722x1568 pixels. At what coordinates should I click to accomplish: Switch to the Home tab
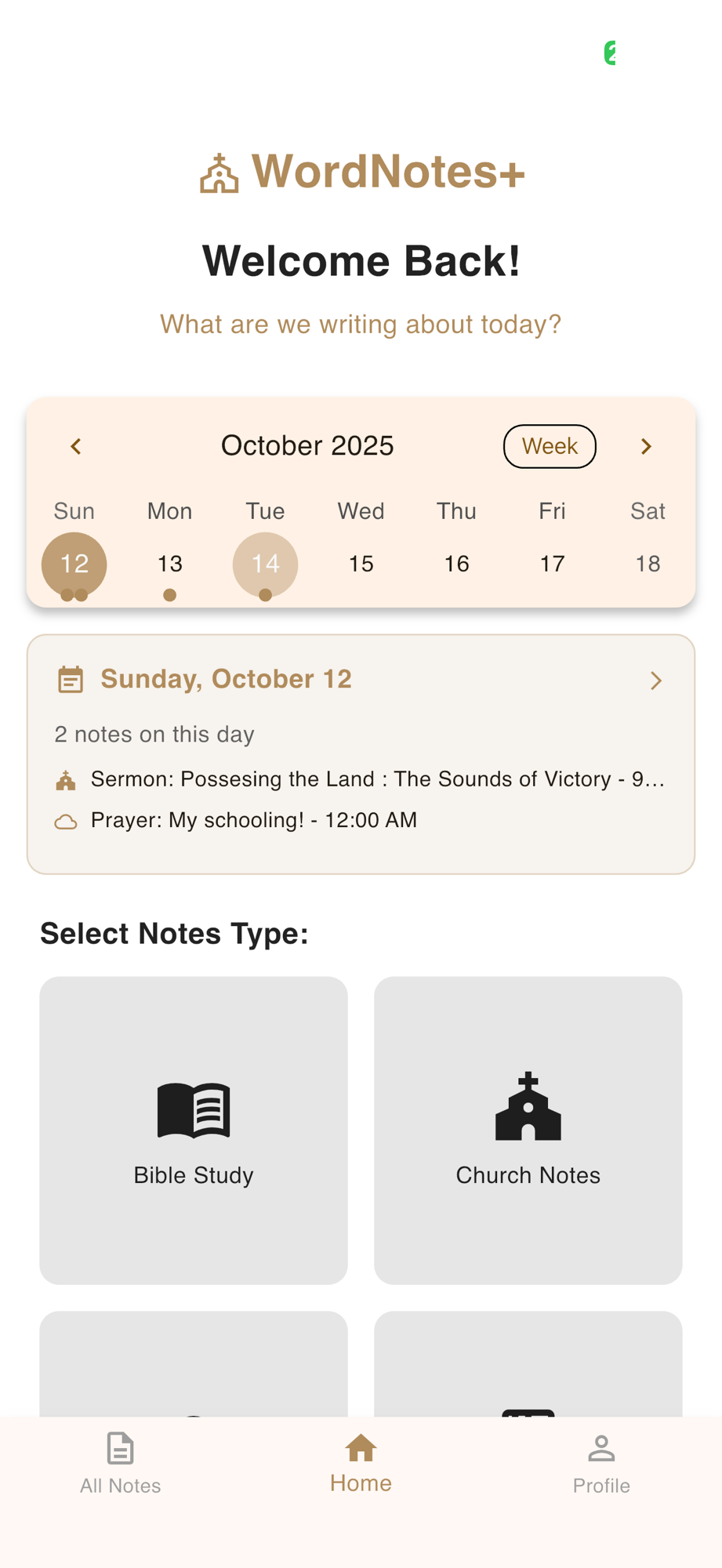point(361,1463)
